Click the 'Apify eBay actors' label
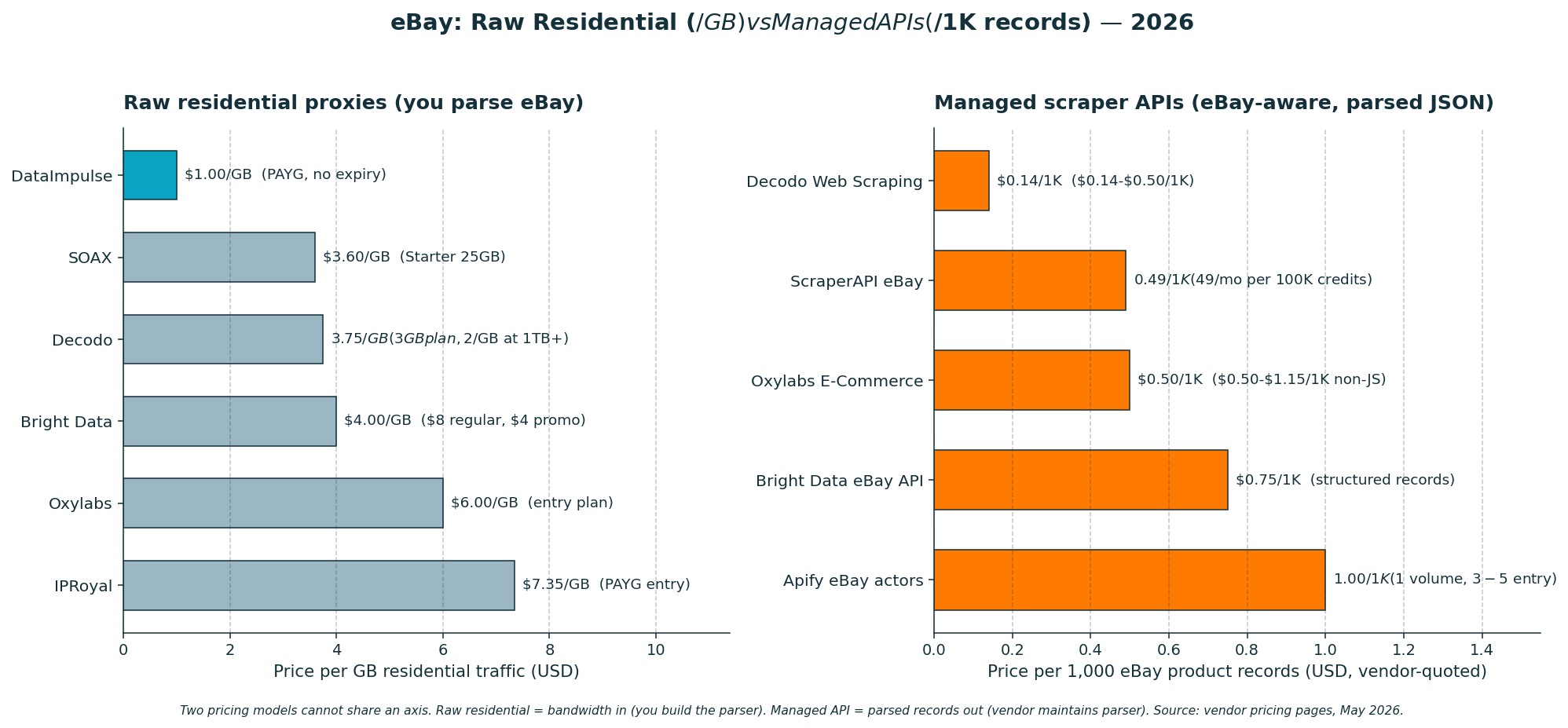Screen dimensions: 1568x728 tap(853, 581)
